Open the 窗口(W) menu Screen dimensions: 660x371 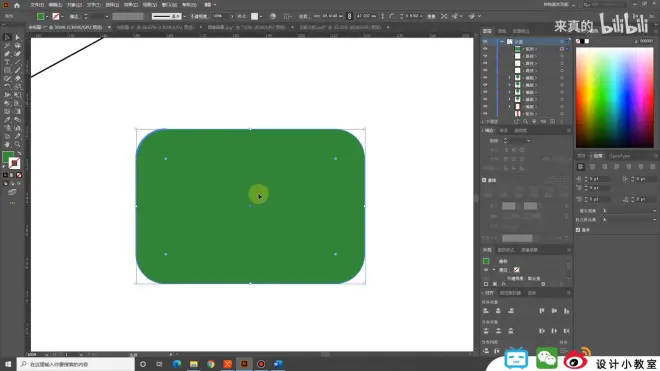(169, 5)
